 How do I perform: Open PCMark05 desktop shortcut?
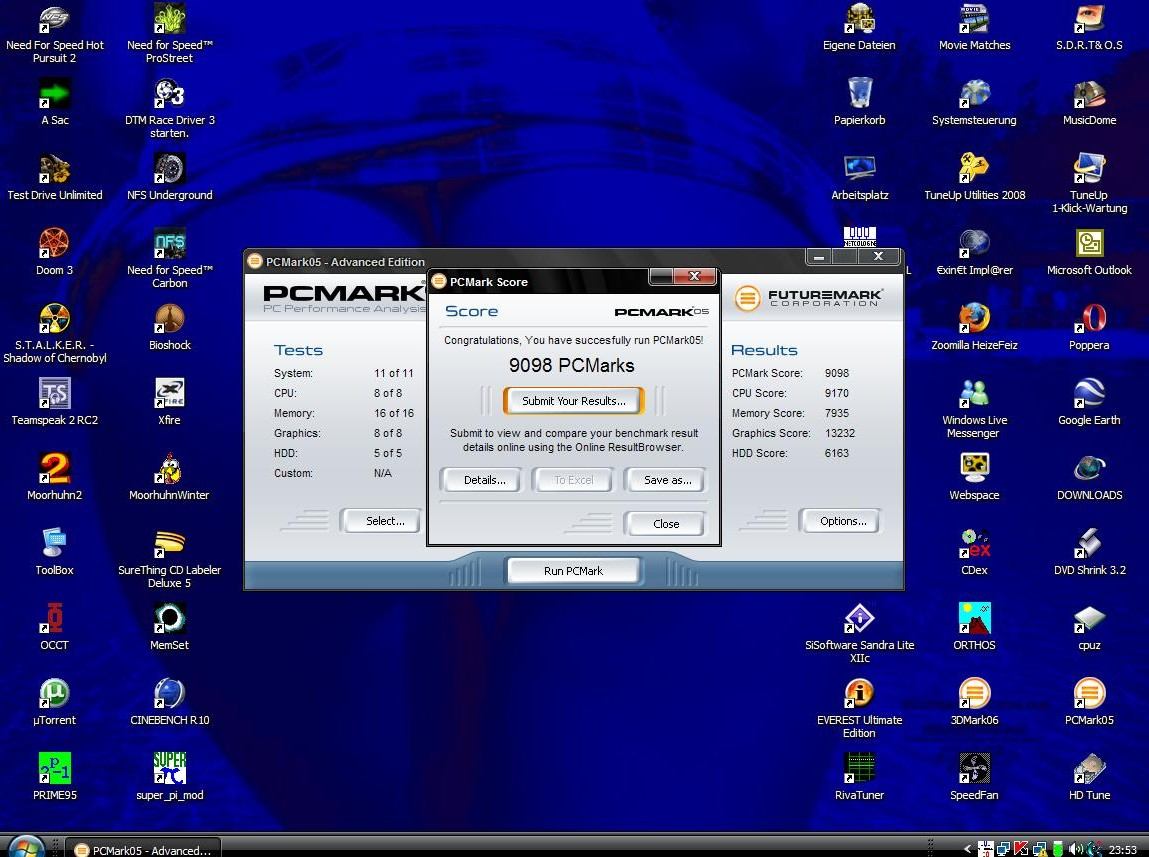(x=1090, y=694)
